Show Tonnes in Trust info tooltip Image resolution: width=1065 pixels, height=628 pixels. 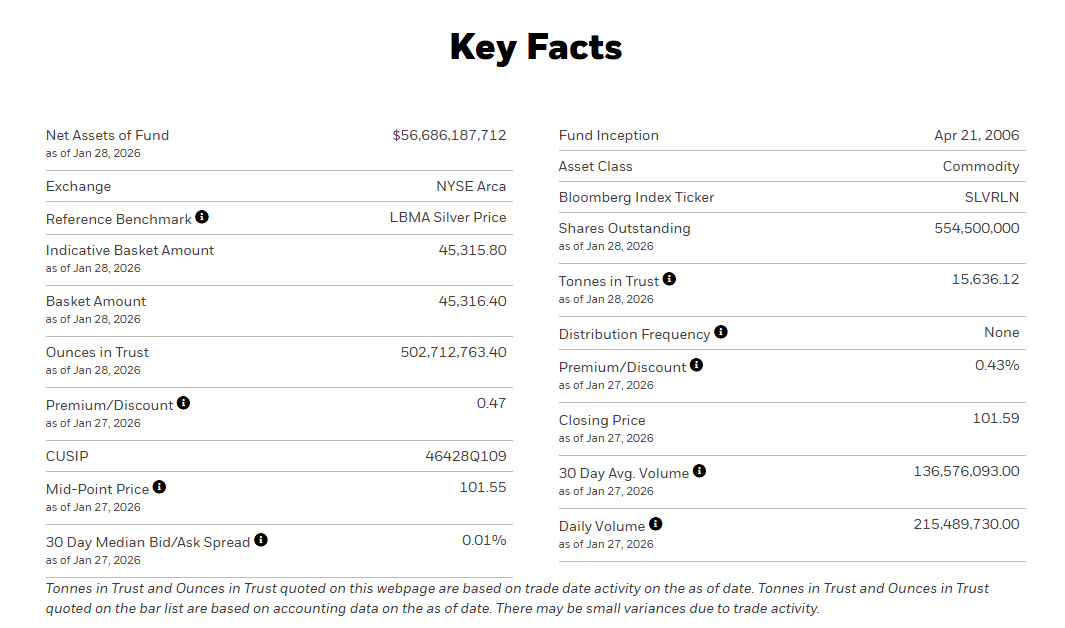tap(669, 279)
